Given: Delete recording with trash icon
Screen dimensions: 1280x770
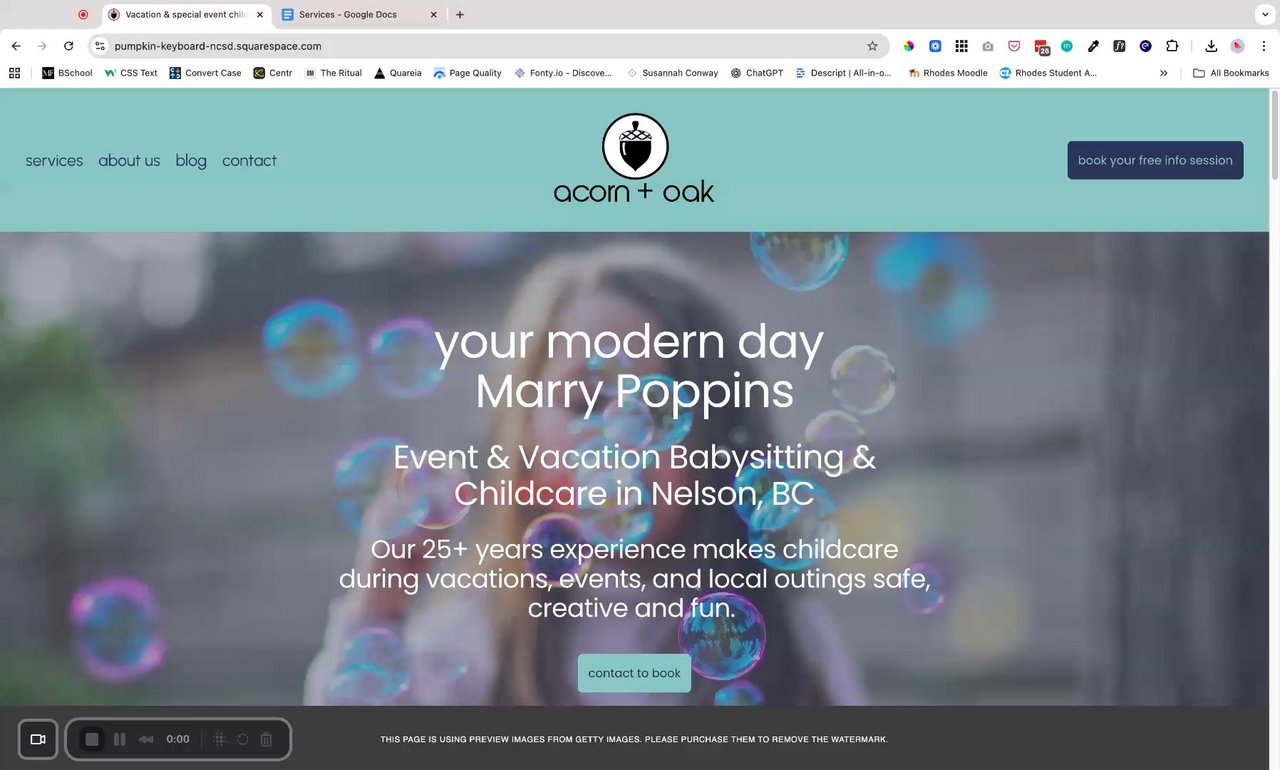Looking at the screenshot, I should click(x=266, y=739).
